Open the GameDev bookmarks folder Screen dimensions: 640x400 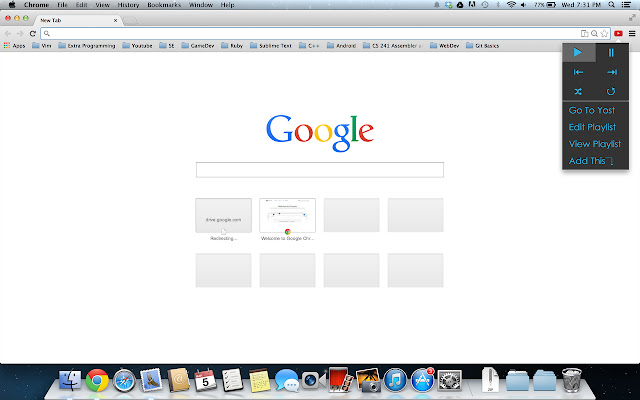click(198, 46)
